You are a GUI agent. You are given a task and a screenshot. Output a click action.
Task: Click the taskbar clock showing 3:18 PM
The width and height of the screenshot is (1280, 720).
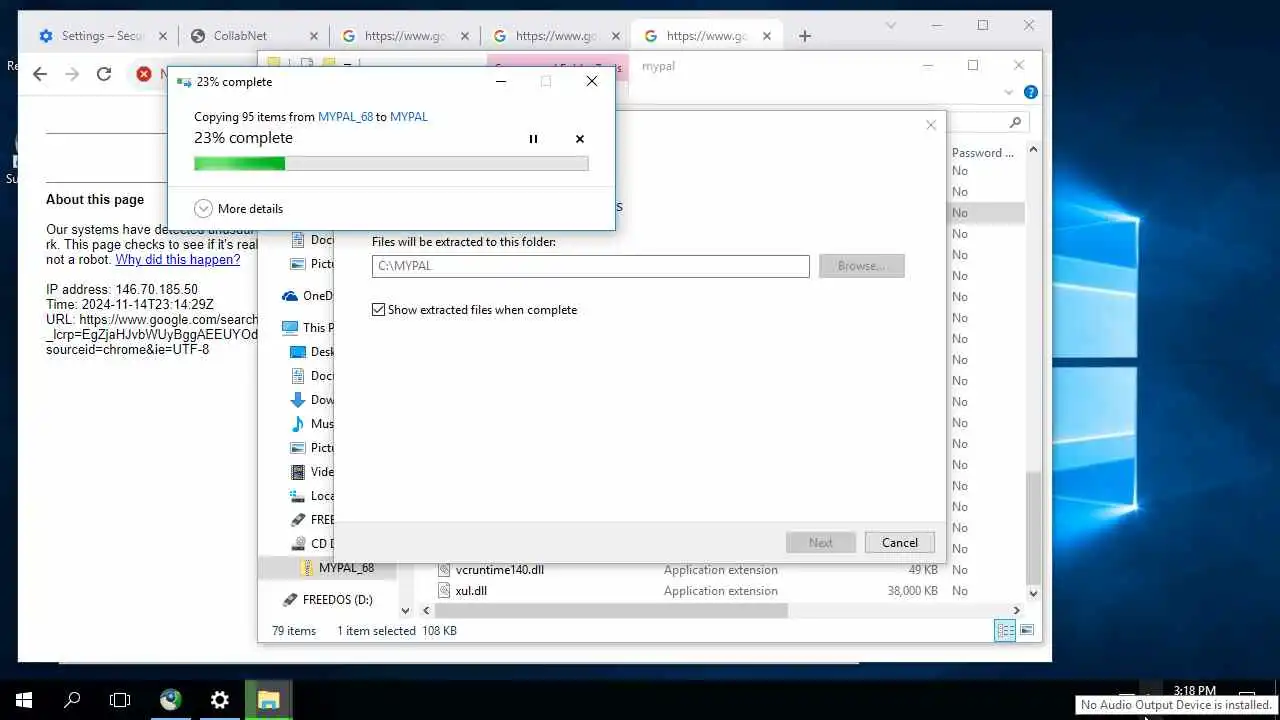(1195, 690)
